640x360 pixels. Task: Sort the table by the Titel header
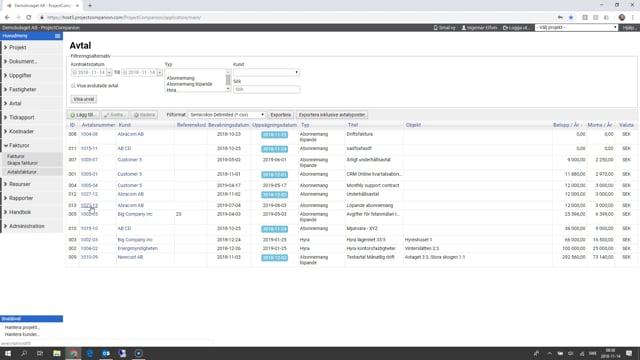click(353, 125)
